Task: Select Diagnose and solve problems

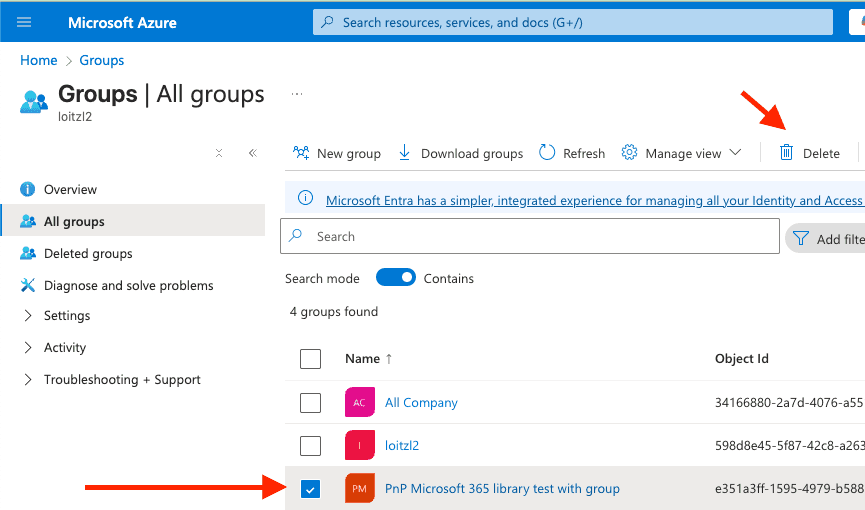Action: (128, 285)
